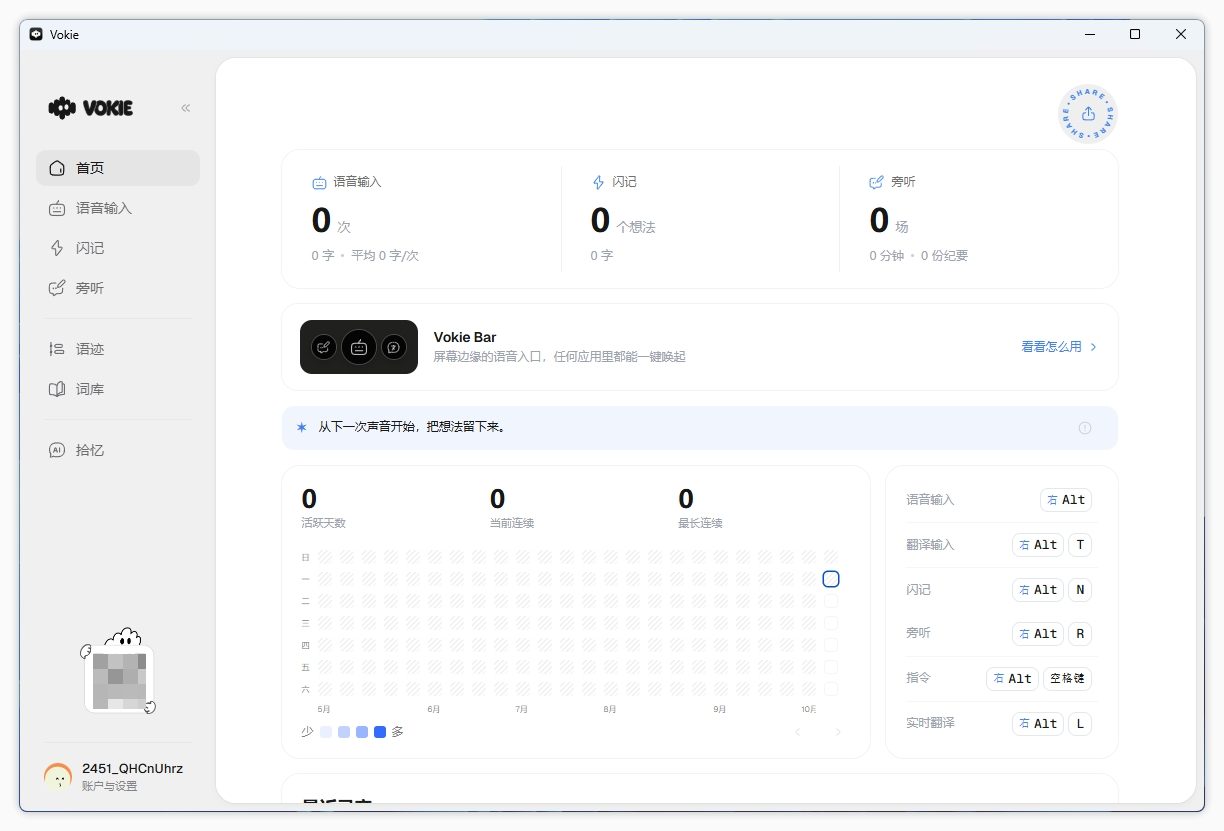Click the robot icon on the 语音输入 stat card
Image resolution: width=1224 pixels, height=831 pixels.
[319, 183]
